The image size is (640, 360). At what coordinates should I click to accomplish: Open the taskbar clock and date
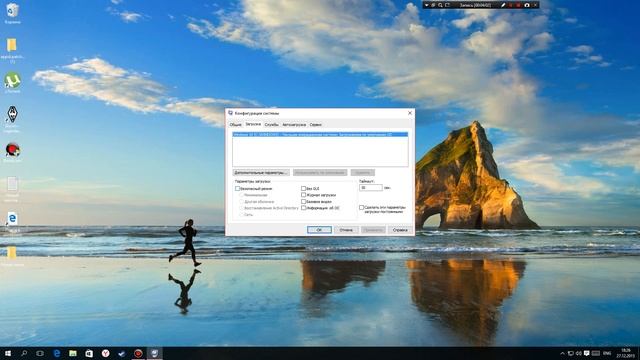point(625,353)
